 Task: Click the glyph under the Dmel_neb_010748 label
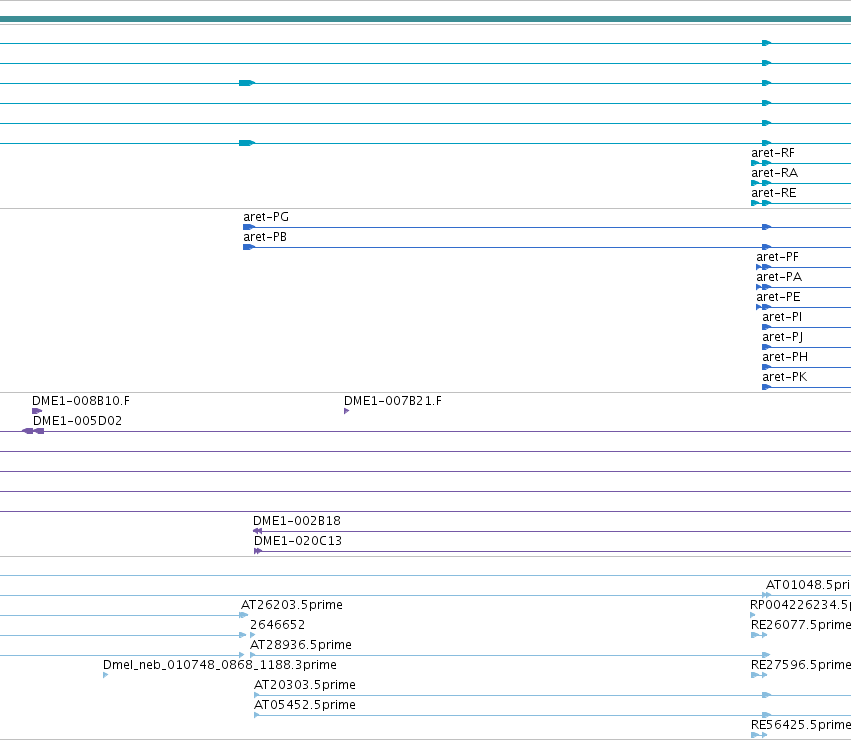[x=105, y=675]
